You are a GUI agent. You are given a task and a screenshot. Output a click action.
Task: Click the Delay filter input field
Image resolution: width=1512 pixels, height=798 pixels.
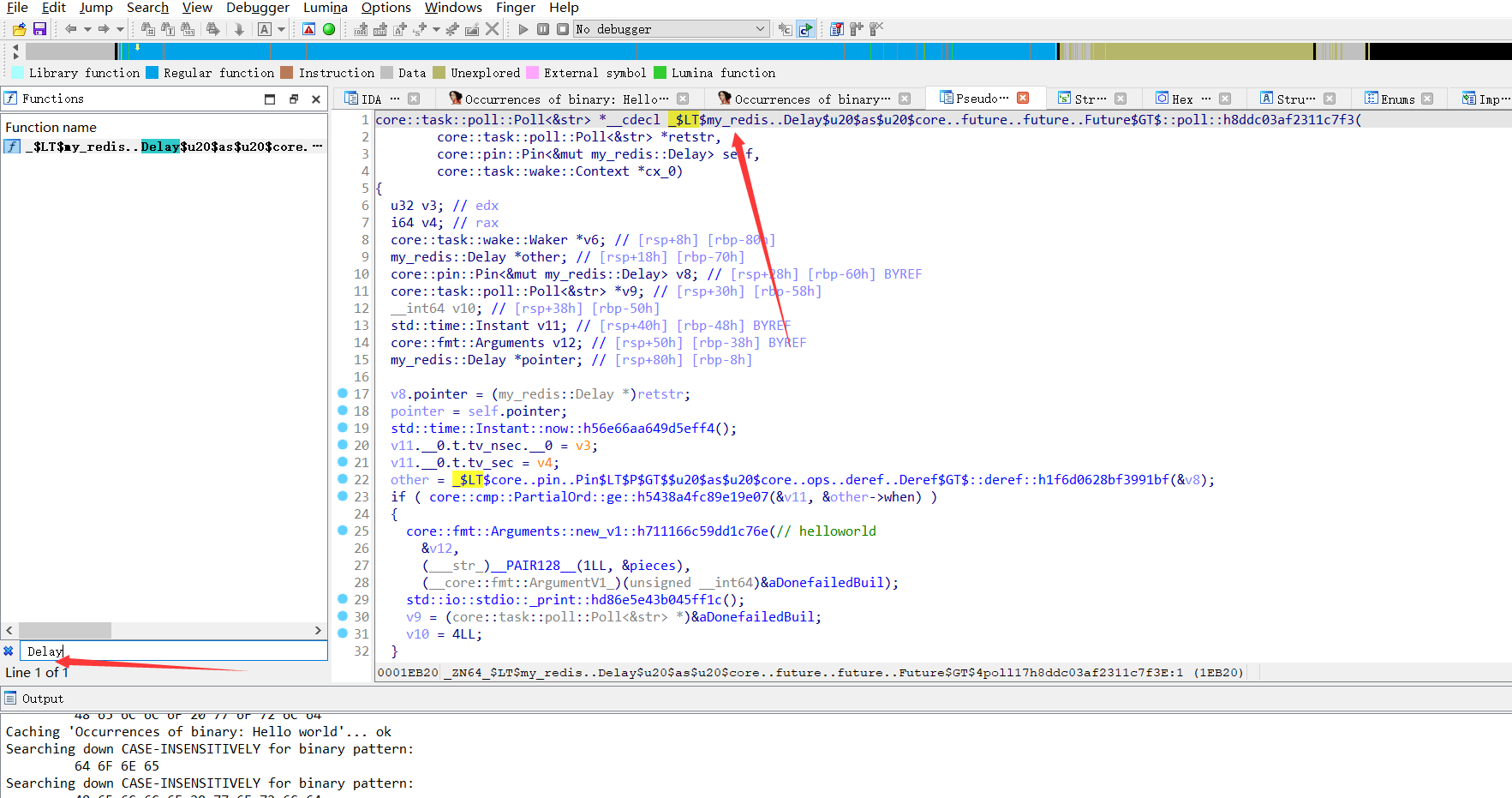click(x=174, y=651)
